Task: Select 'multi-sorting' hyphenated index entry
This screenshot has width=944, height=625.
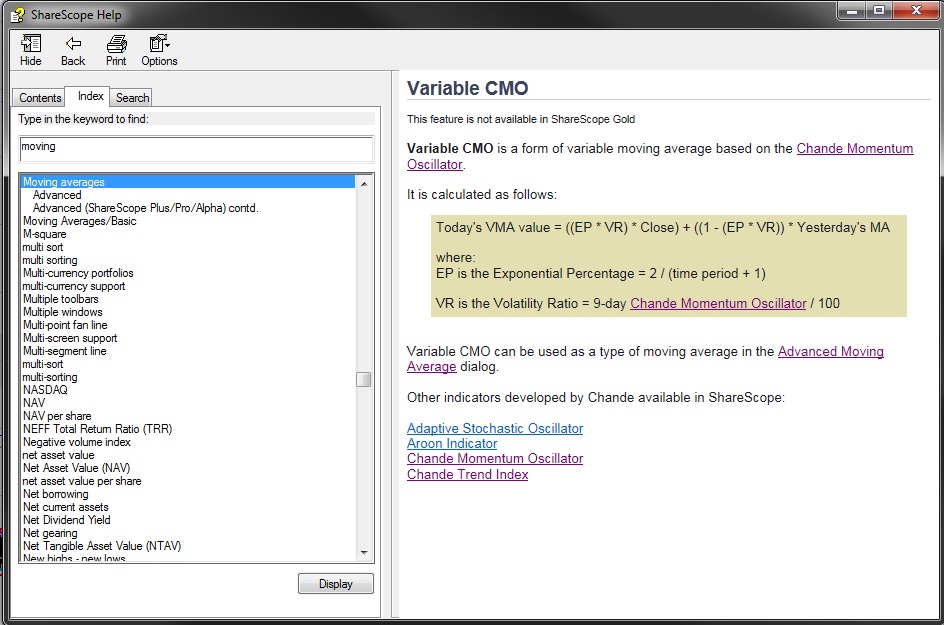Action: click(x=49, y=377)
